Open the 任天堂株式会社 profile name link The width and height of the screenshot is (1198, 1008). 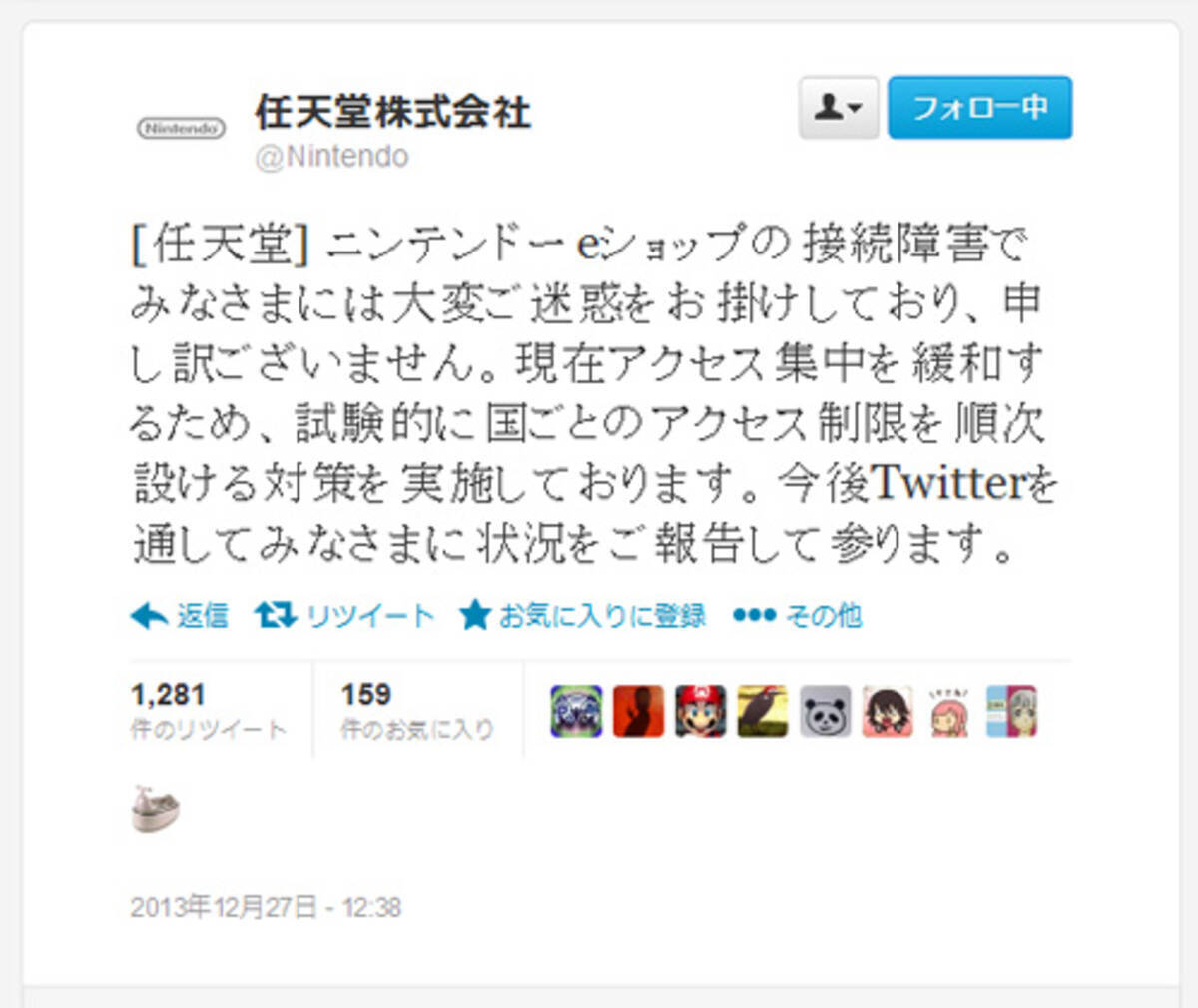click(392, 111)
